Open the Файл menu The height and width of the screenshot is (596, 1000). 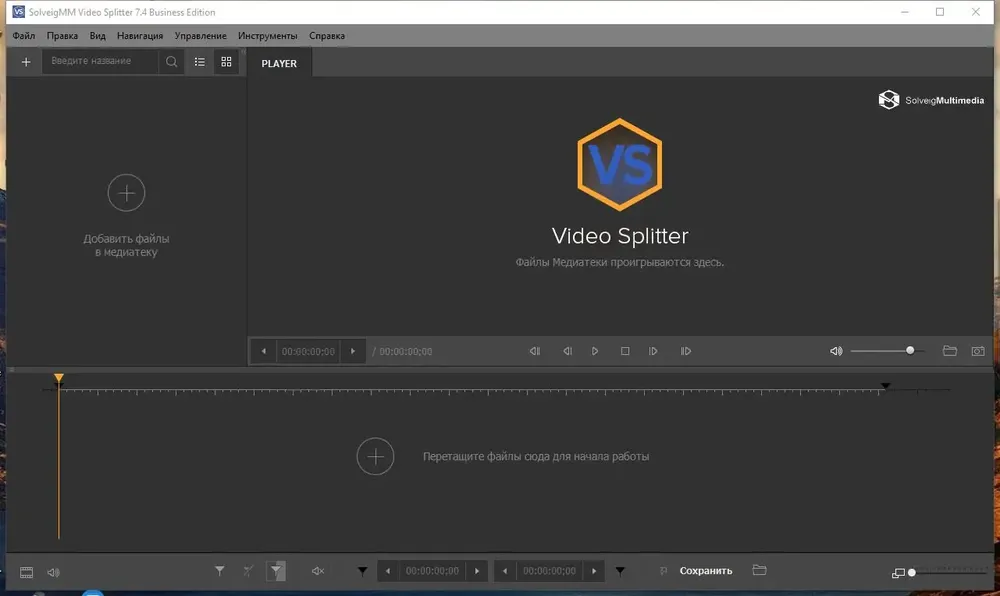coord(24,36)
